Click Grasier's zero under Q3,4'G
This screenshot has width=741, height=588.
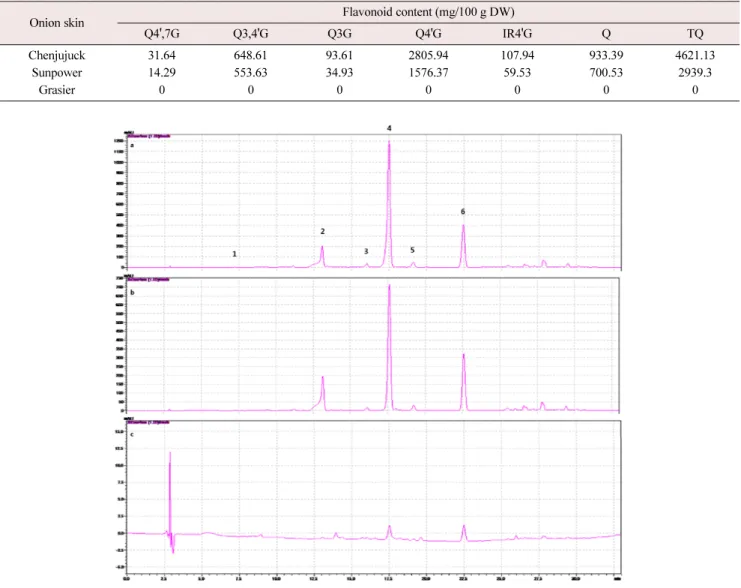pos(250,90)
